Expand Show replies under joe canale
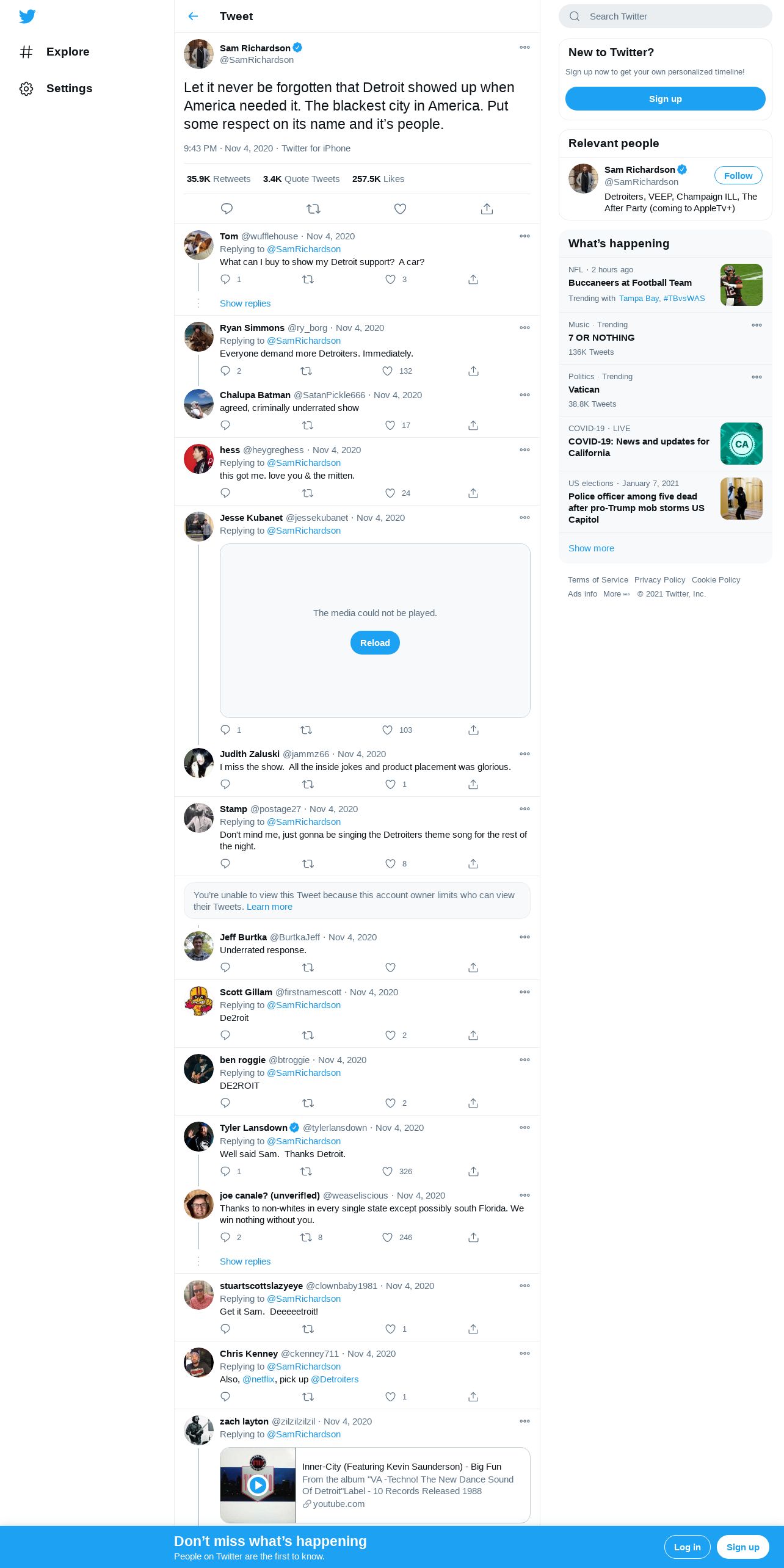Screen dimensions: 784x1568 tap(245, 1261)
